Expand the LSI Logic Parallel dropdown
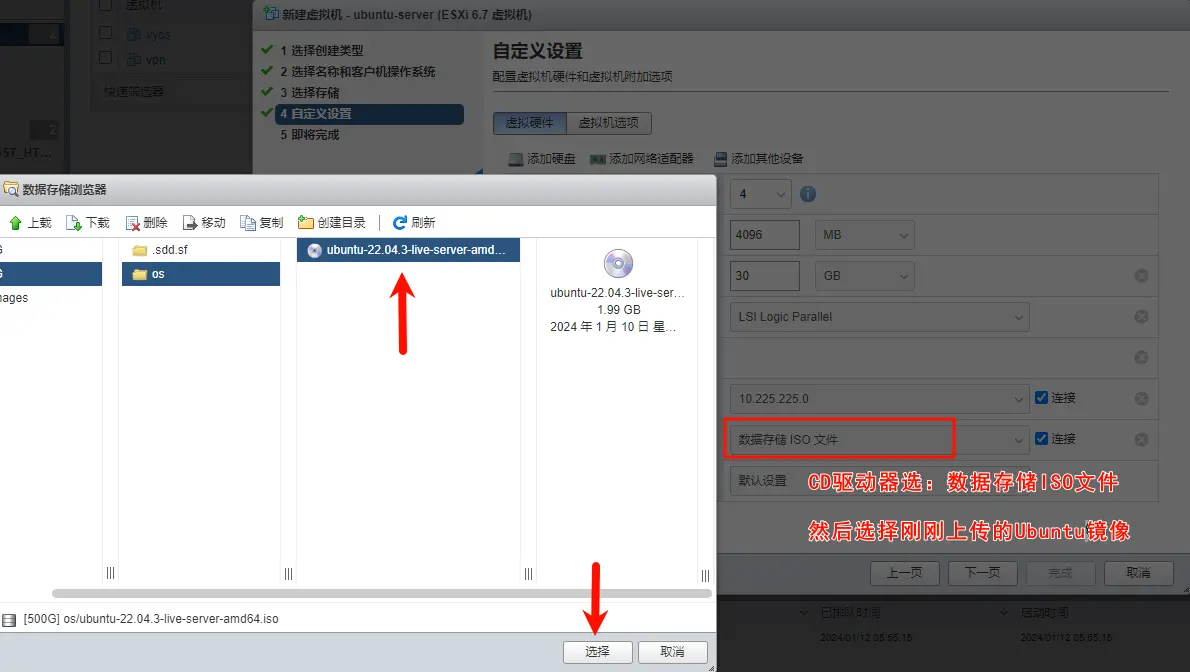The image size is (1190, 672). click(x=880, y=317)
